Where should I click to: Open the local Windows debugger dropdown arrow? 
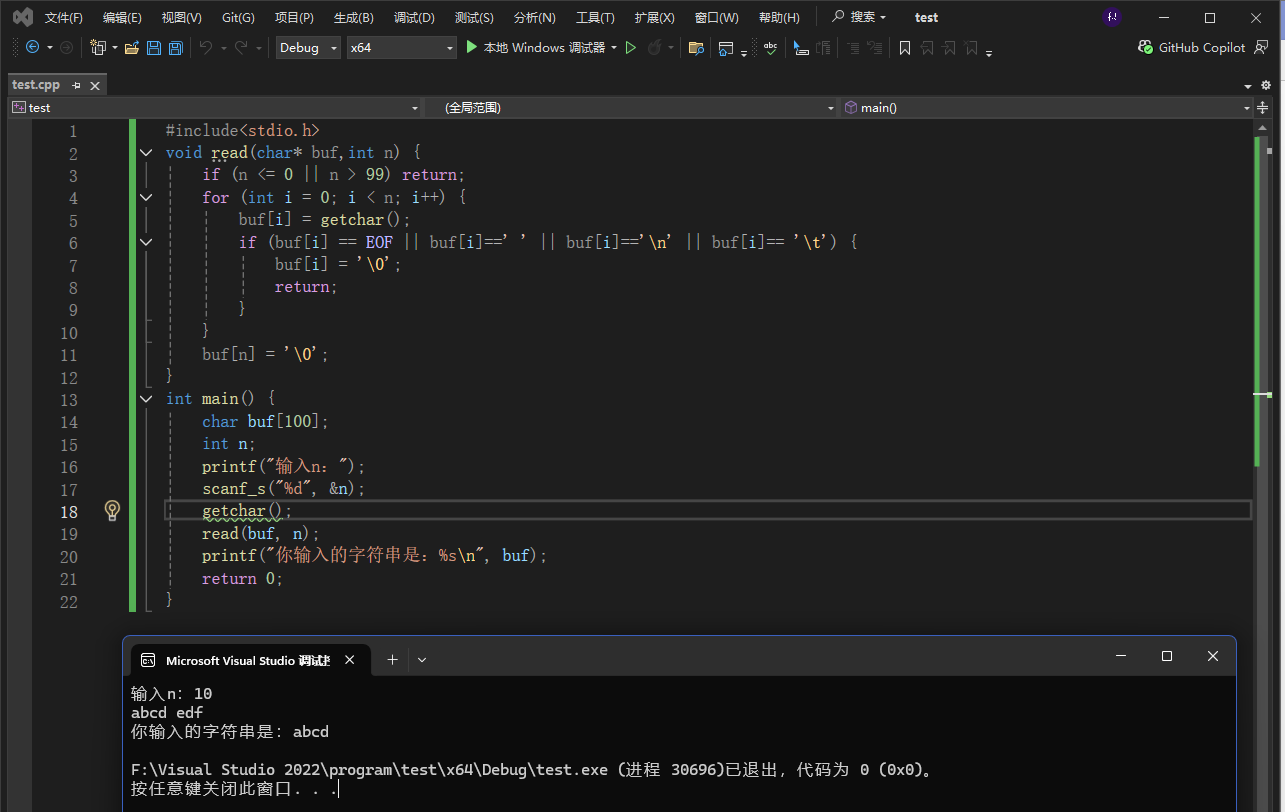614,47
